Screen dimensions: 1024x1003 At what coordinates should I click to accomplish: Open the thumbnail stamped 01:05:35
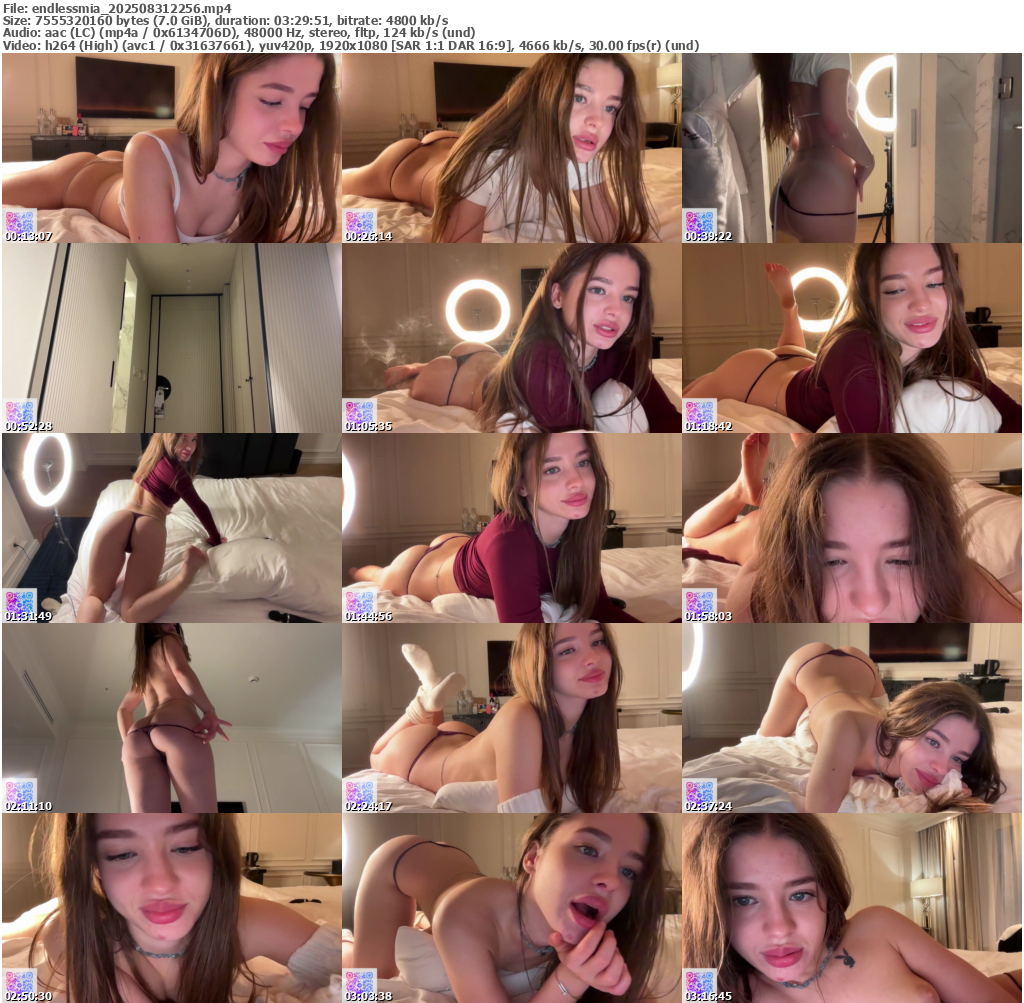pos(511,338)
